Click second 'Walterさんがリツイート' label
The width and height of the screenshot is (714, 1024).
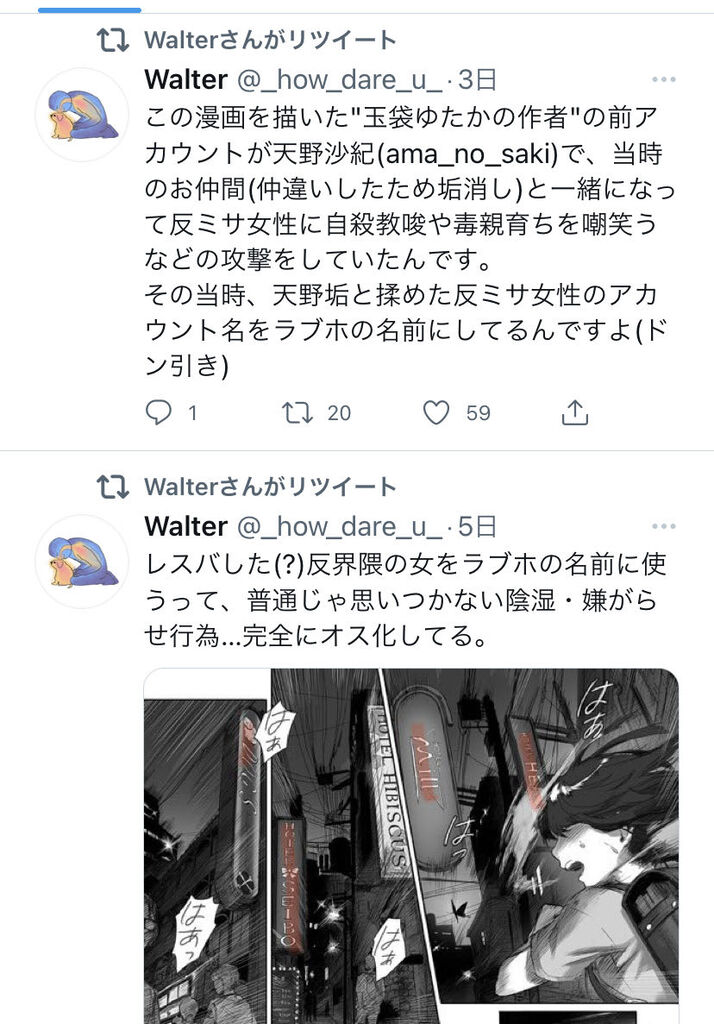pos(270,487)
